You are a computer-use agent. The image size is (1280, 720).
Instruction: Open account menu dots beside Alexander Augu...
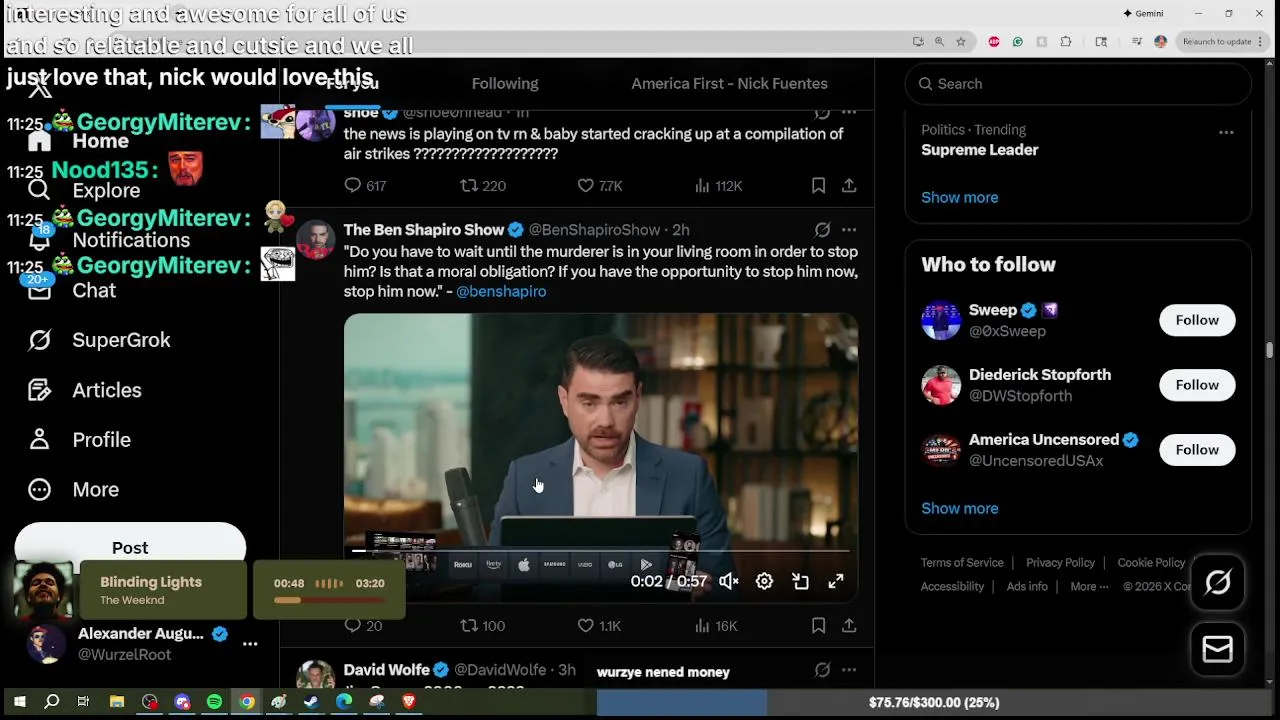(x=250, y=644)
